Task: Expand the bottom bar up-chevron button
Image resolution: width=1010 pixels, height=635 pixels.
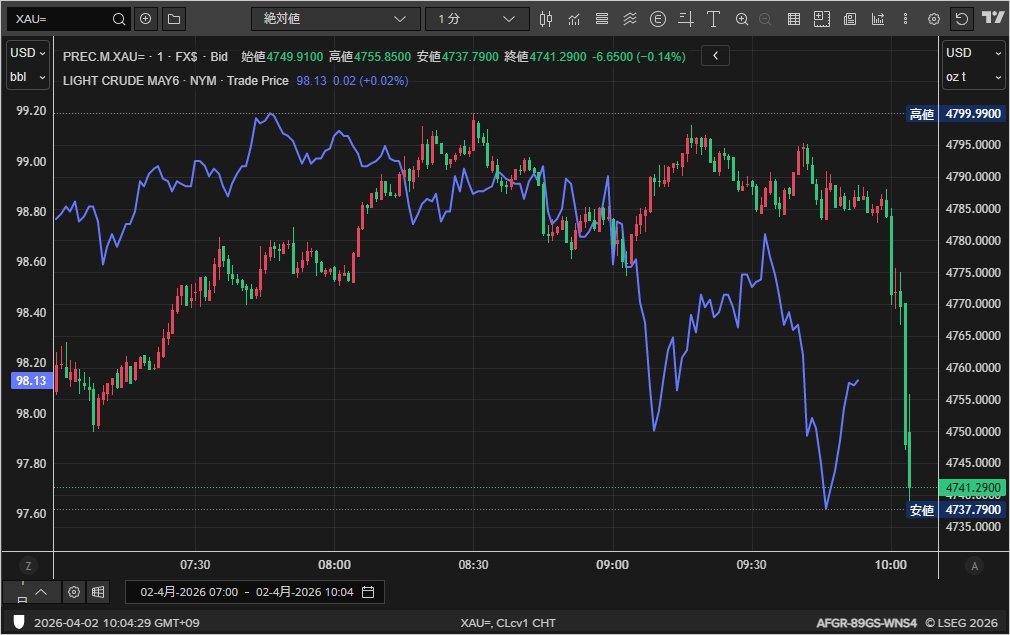Action: point(41,592)
